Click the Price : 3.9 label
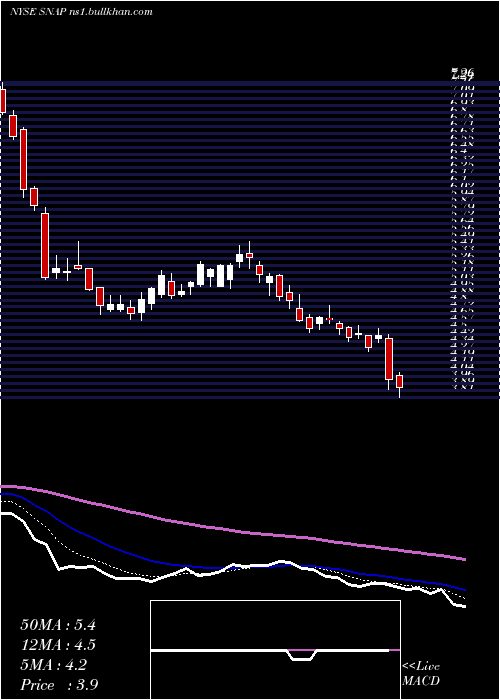500x700 pixels. pyautogui.click(x=59, y=685)
